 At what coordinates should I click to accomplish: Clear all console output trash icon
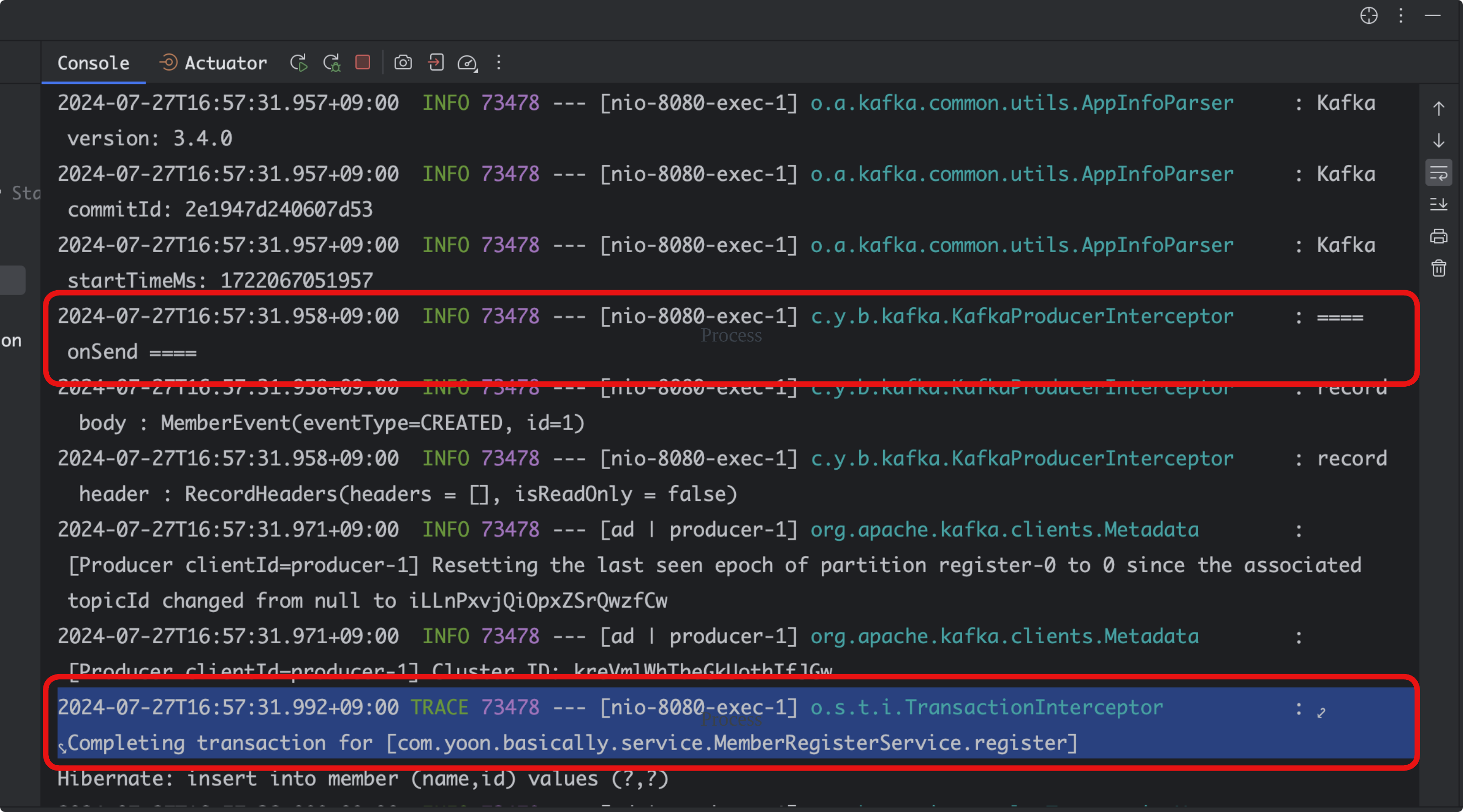coord(1438,268)
